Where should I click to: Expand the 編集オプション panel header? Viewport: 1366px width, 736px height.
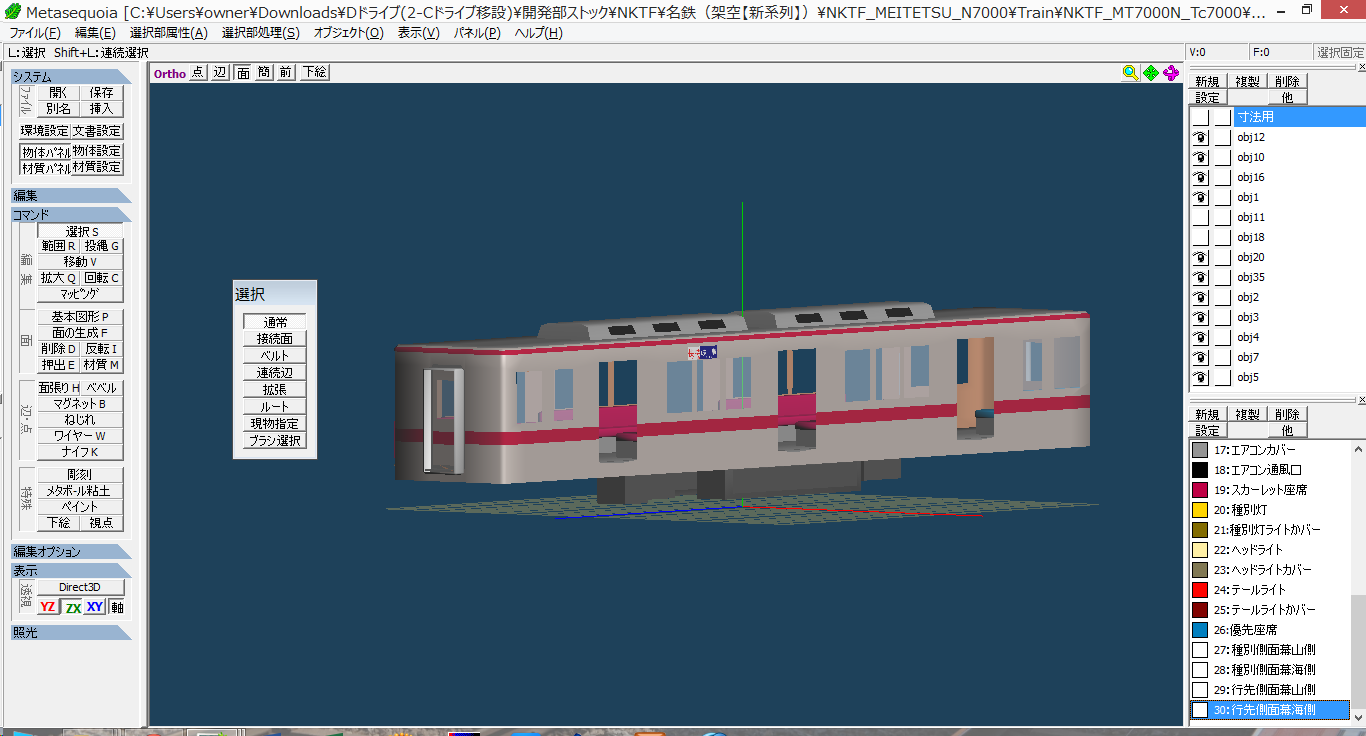click(71, 552)
